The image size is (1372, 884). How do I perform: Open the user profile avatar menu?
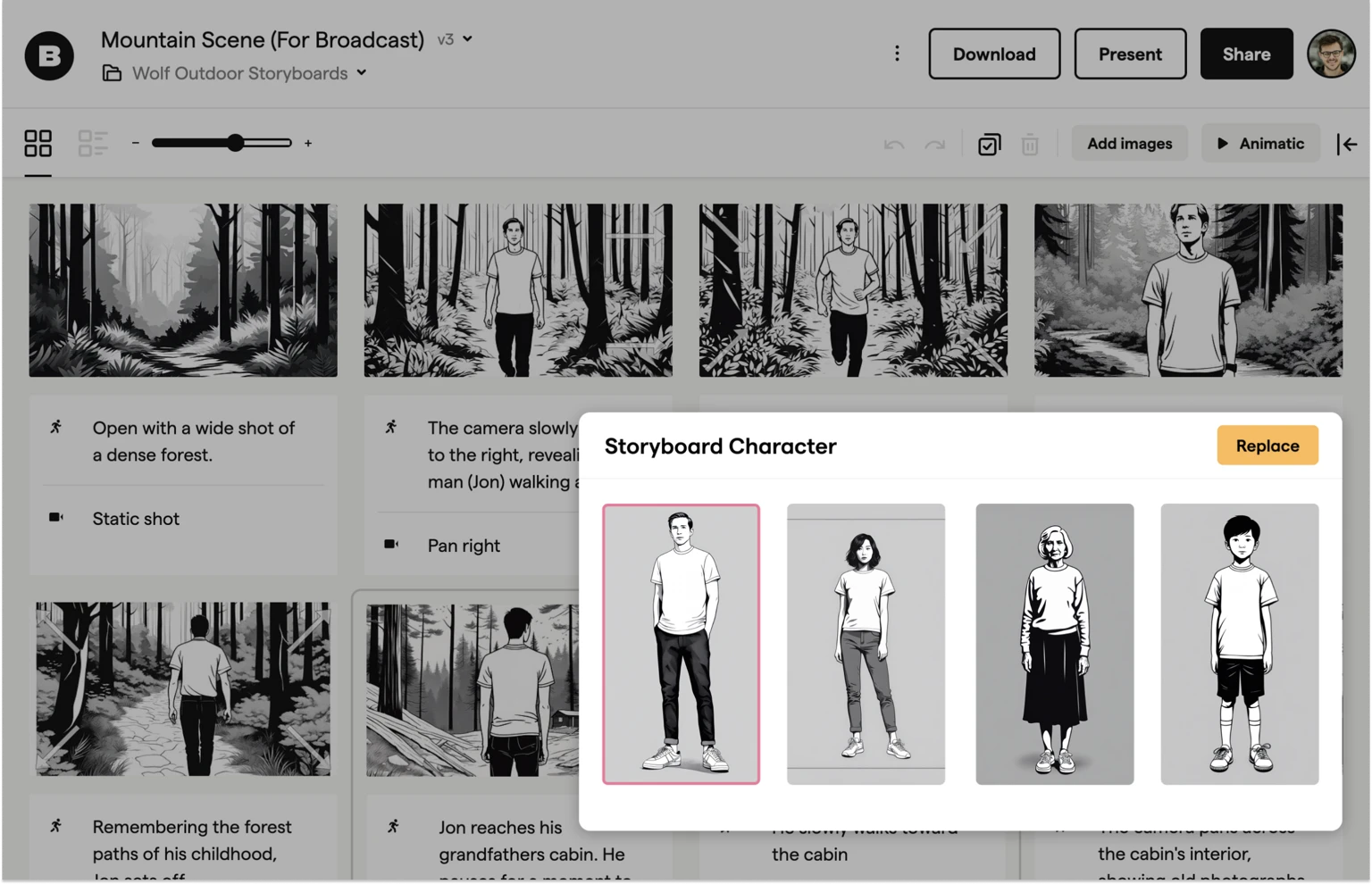tap(1331, 54)
